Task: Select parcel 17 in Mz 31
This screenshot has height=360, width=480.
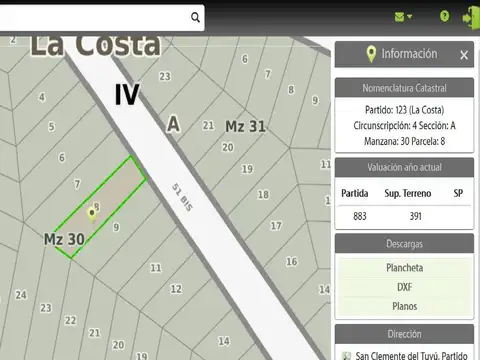Action: [x=276, y=226]
